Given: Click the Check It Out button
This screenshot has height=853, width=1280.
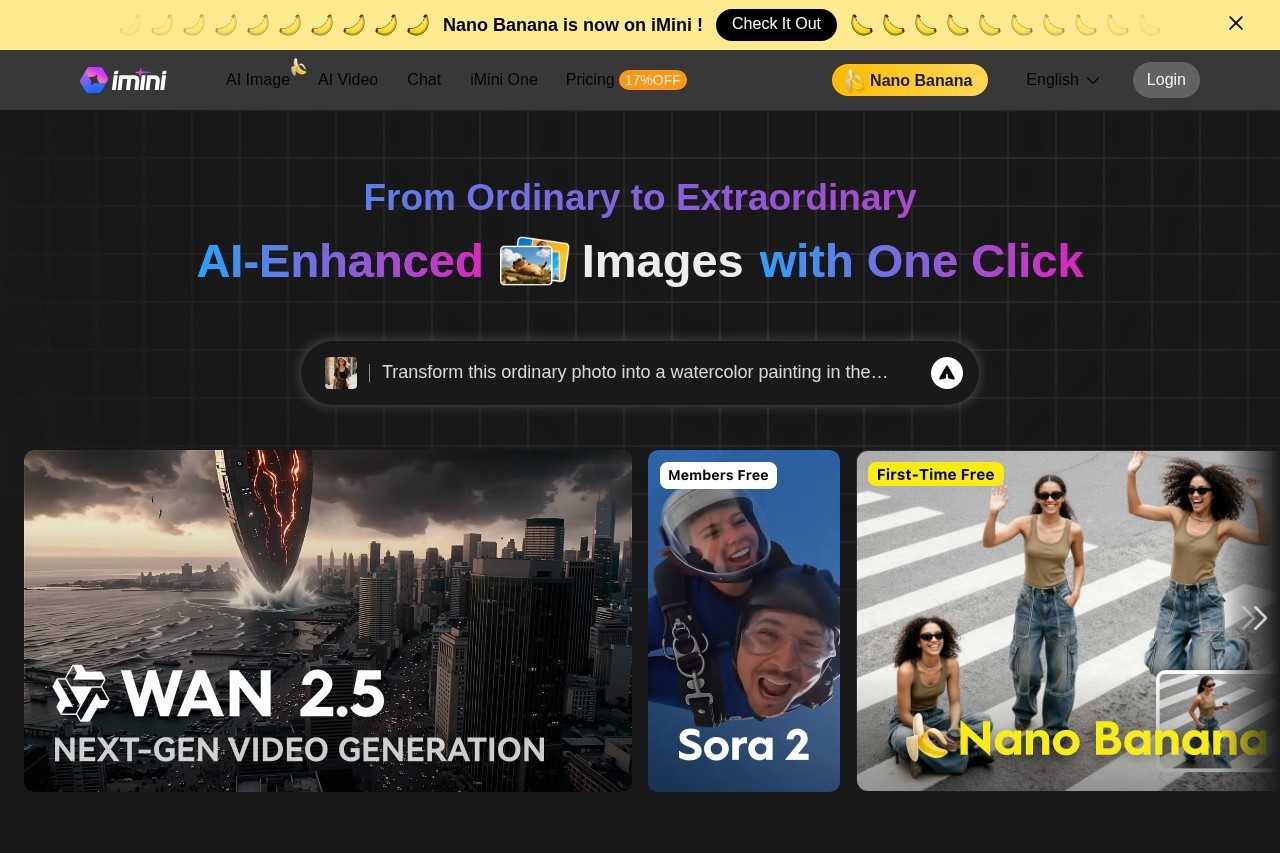Looking at the screenshot, I should (776, 24).
